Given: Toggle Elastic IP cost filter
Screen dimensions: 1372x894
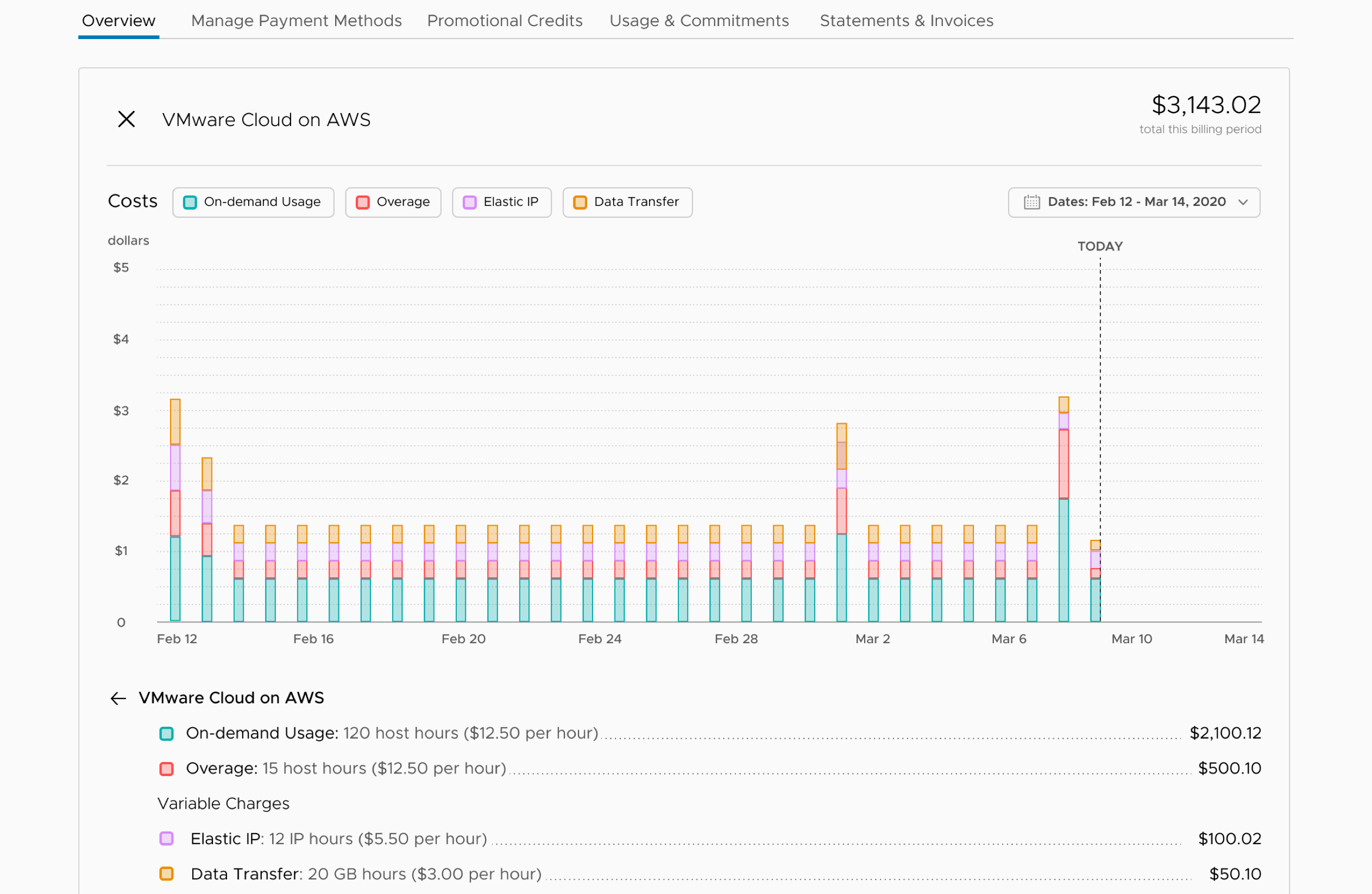Looking at the screenshot, I should pyautogui.click(x=501, y=202).
